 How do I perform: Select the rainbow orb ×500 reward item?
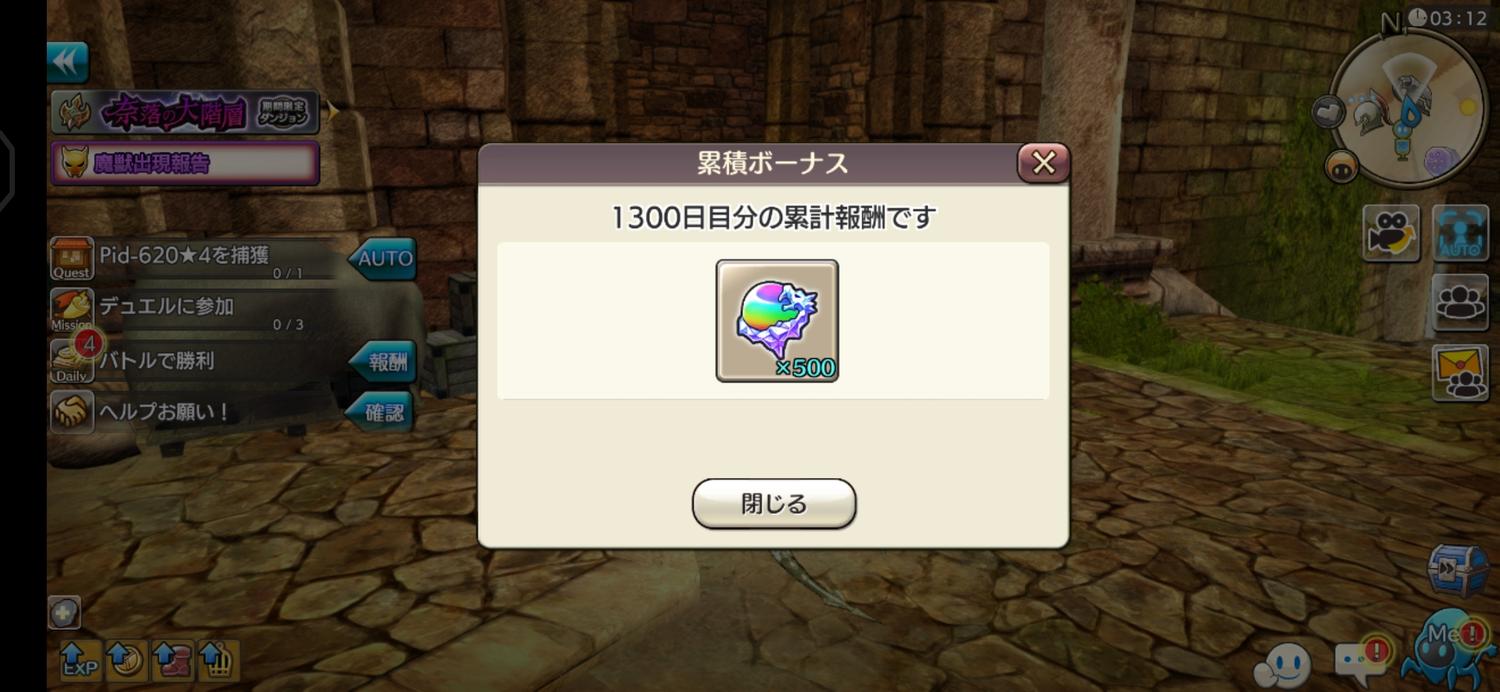(x=777, y=321)
